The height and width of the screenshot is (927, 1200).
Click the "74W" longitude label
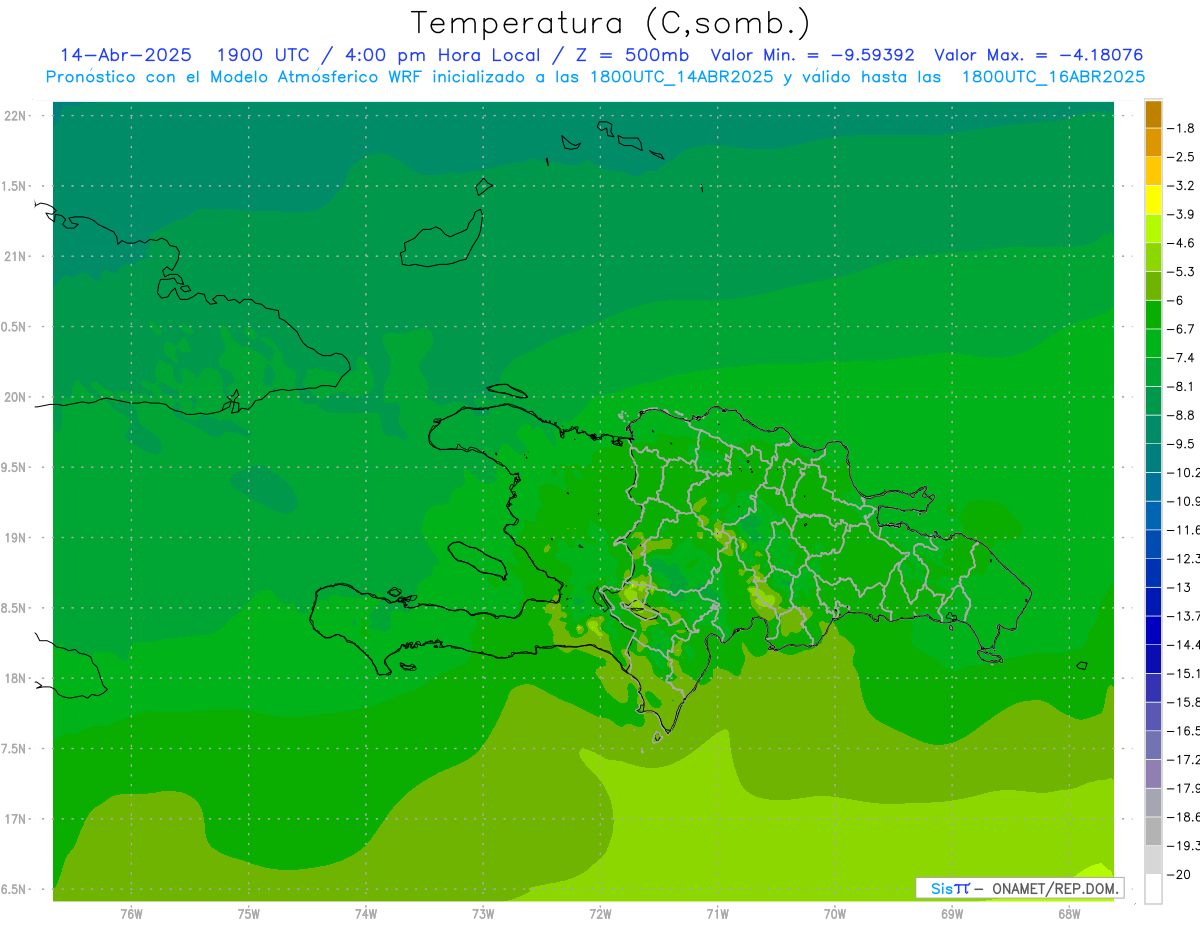click(365, 913)
